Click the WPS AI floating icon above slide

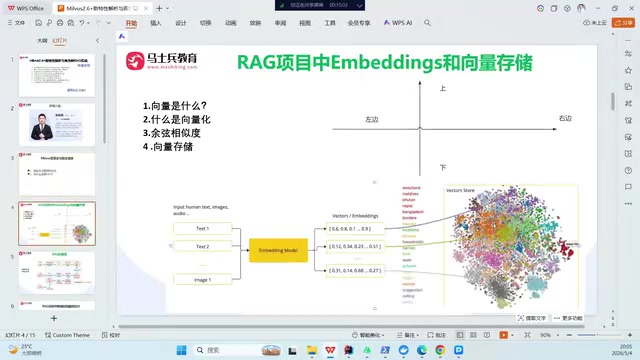point(122,36)
